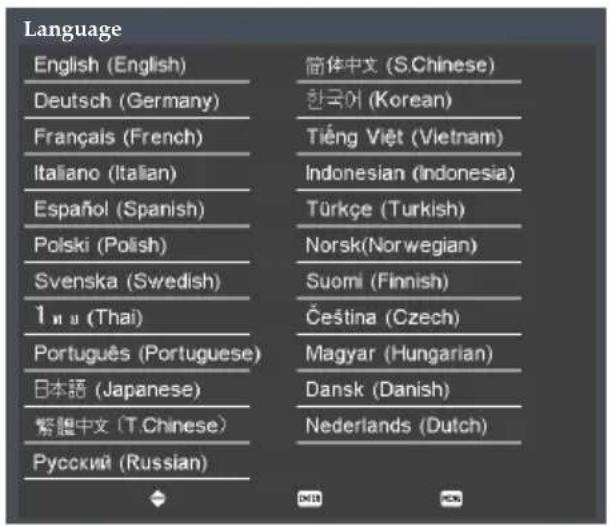Select Nederlands (Dutch) language
609x526 pixels.
[397, 426]
